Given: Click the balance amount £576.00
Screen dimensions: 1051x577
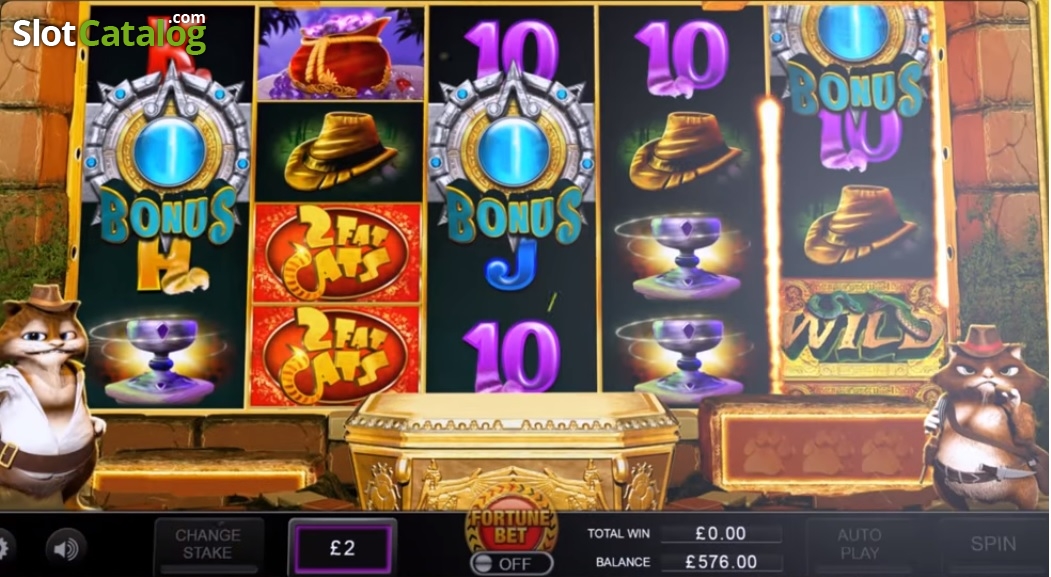Looking at the screenshot, I should (x=721, y=562).
